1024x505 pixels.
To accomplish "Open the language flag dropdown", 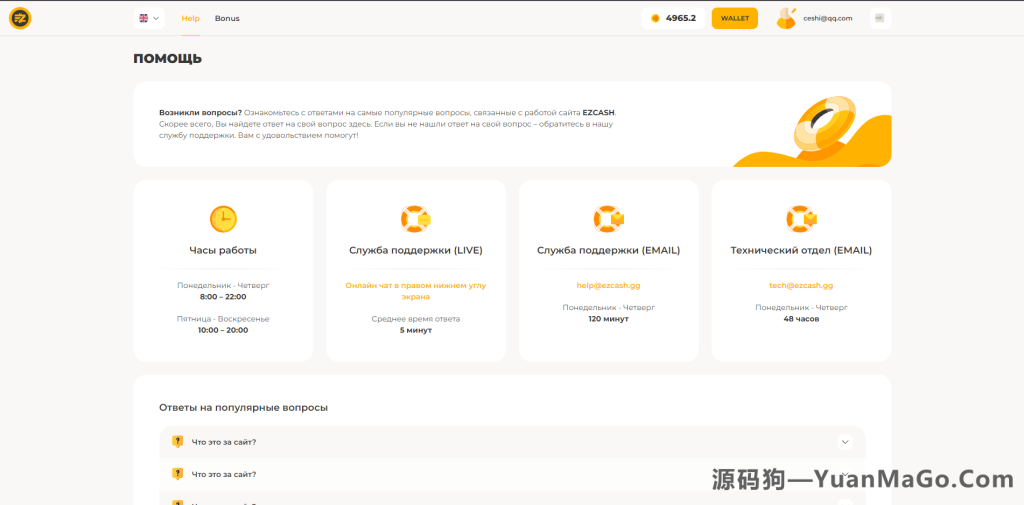I will click(x=149, y=18).
